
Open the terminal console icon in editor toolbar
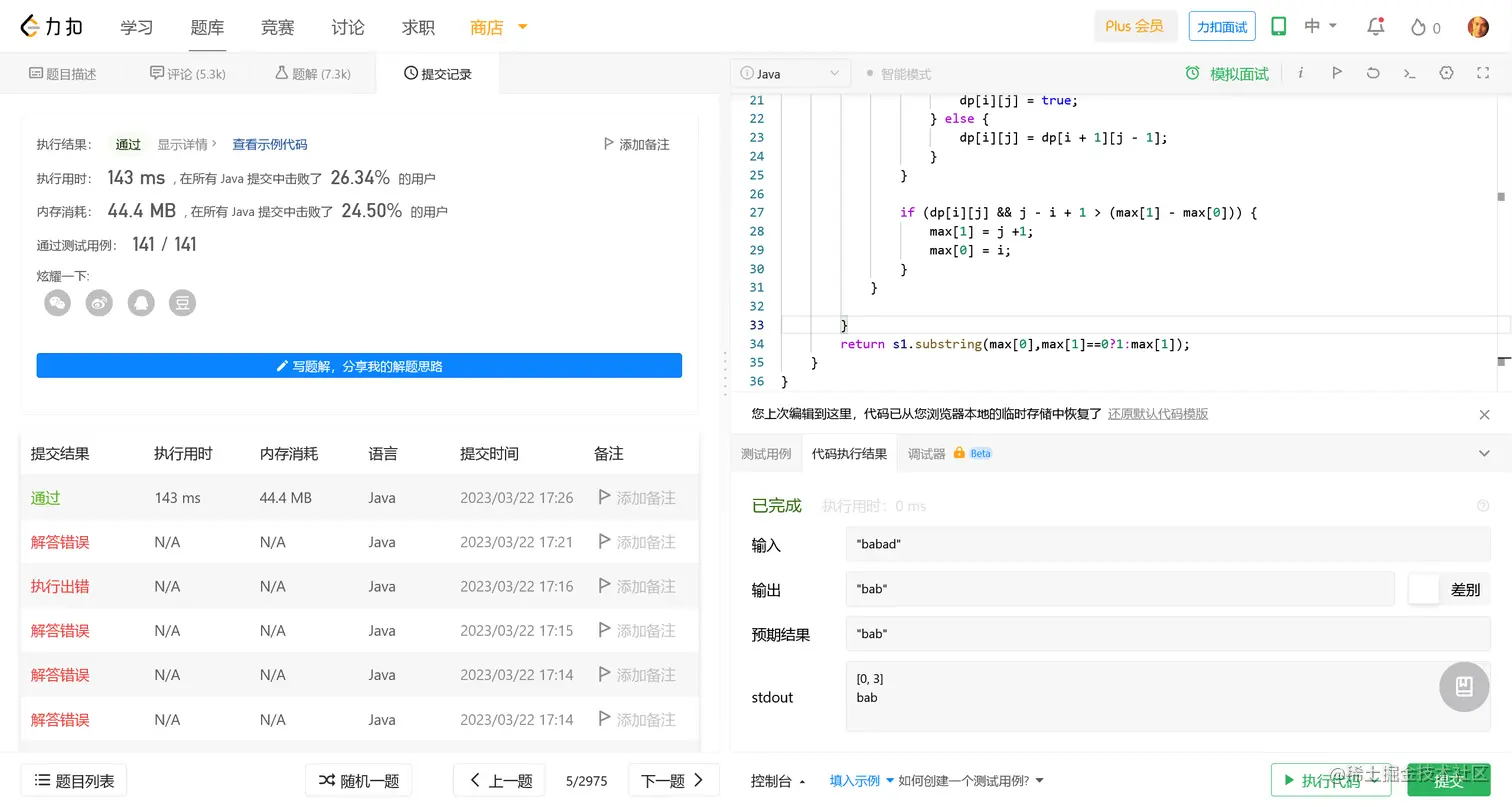(x=1409, y=73)
